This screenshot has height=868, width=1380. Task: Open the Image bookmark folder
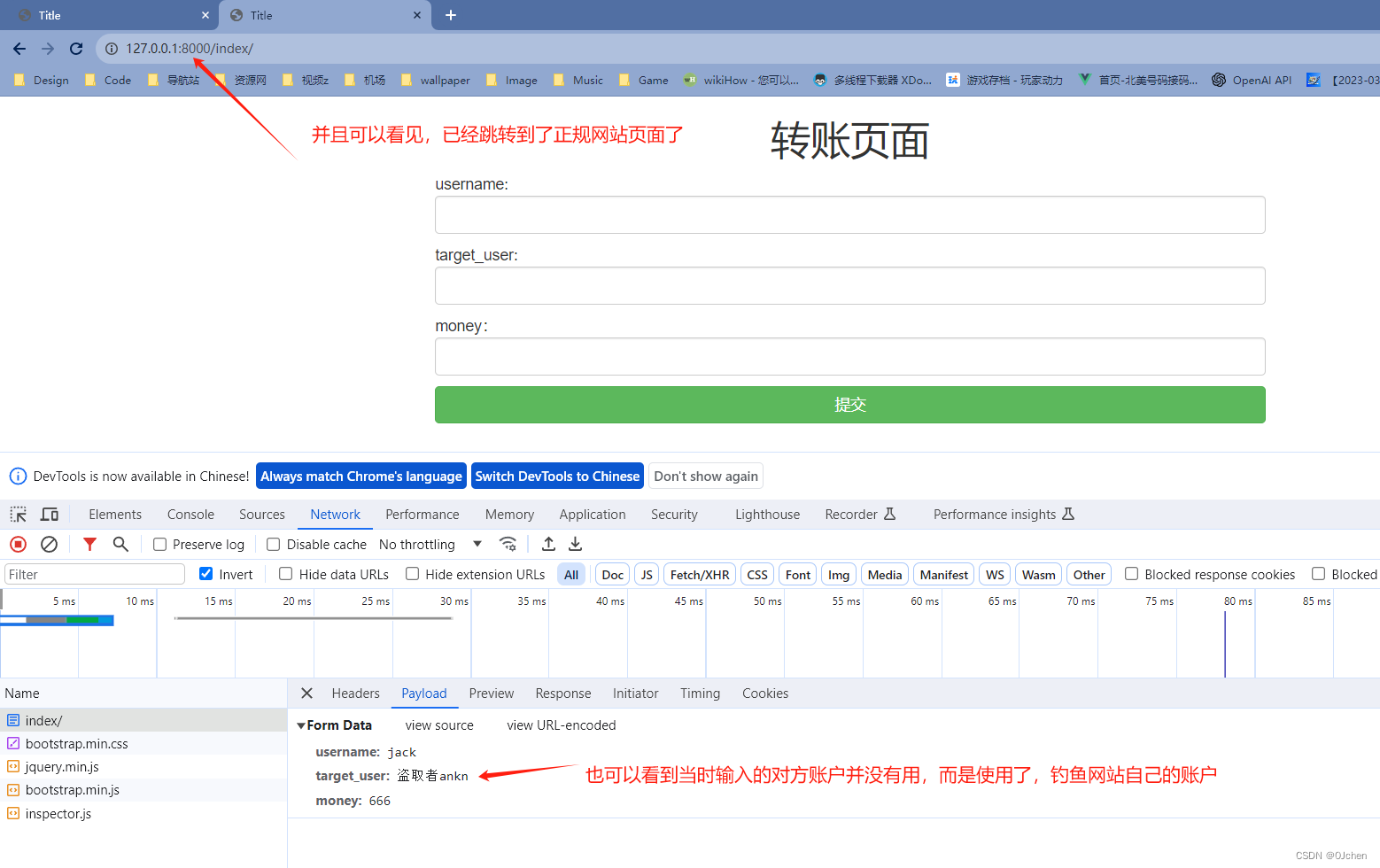tap(512, 81)
